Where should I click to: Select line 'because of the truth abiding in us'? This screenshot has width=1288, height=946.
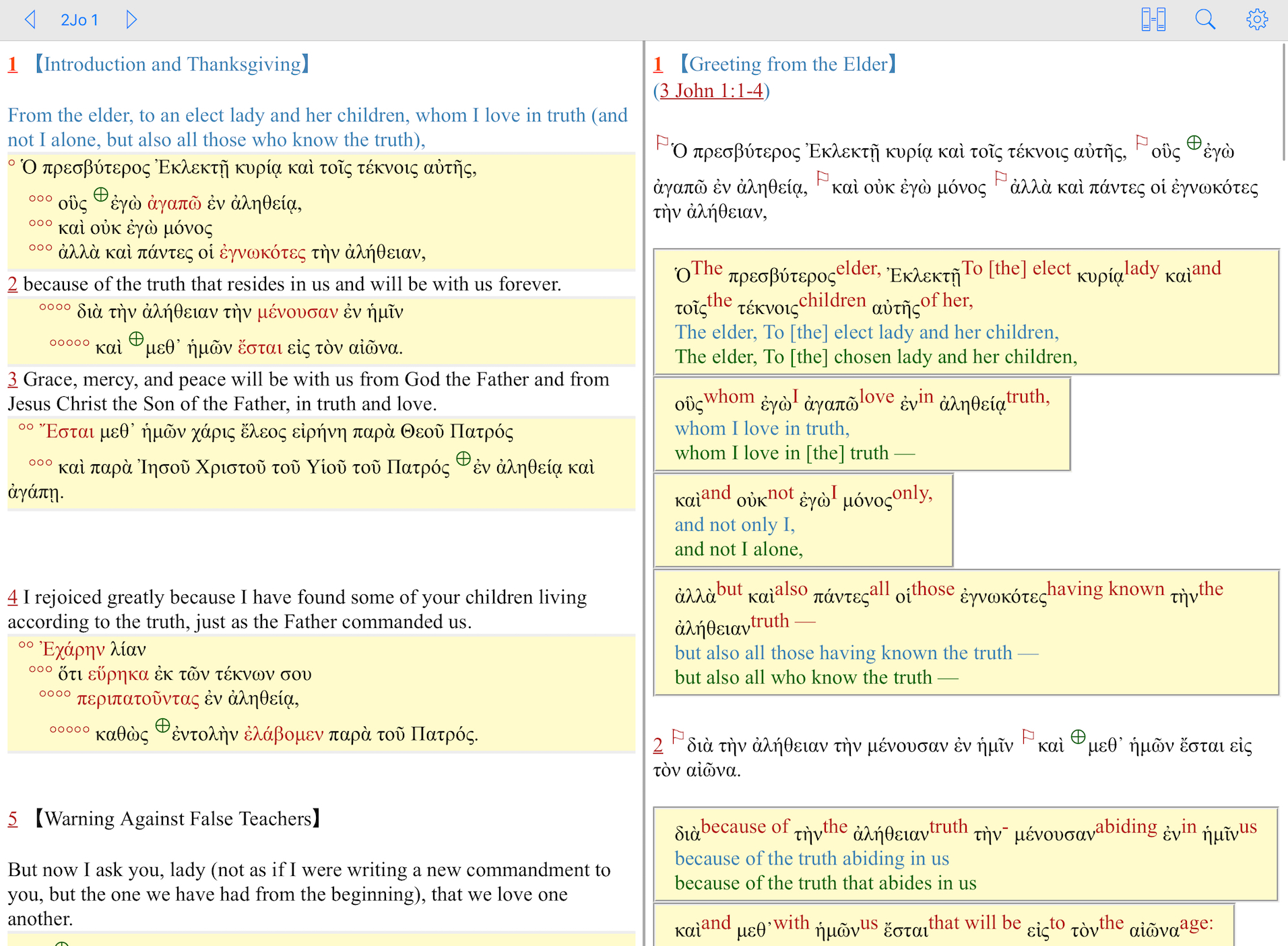(x=812, y=858)
